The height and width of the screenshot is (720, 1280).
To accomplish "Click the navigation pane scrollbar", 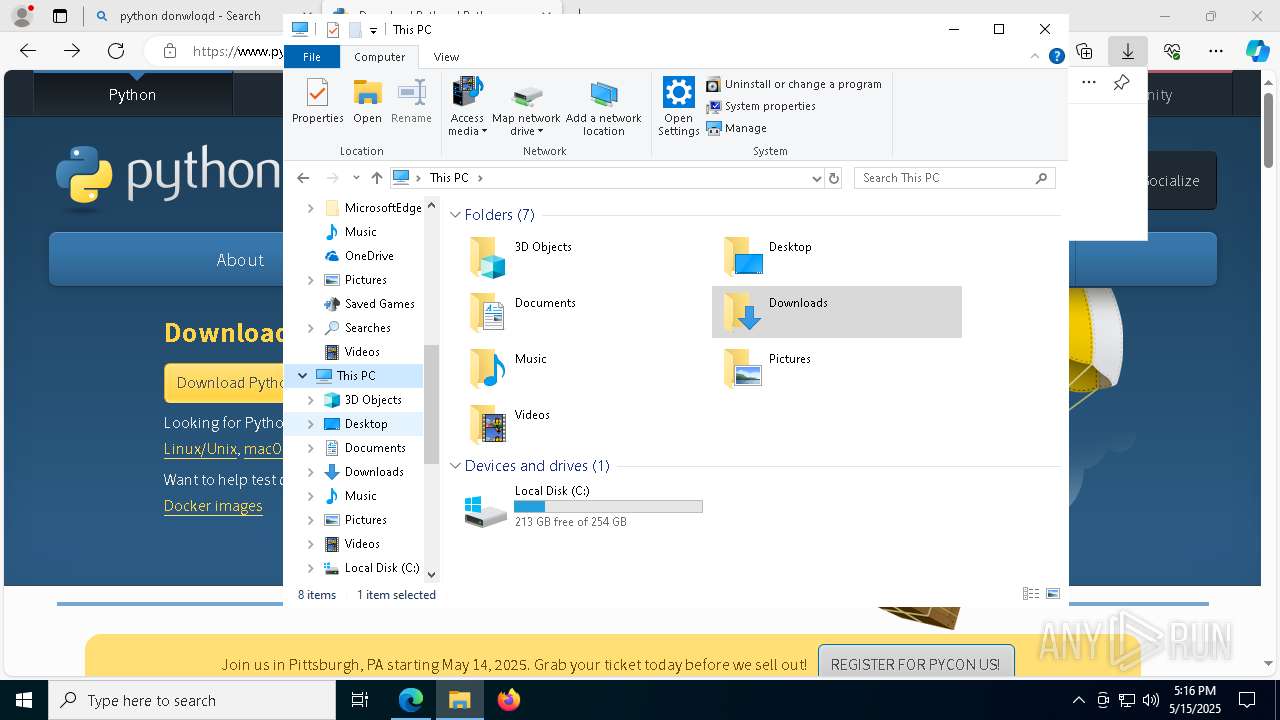I will (x=432, y=404).
